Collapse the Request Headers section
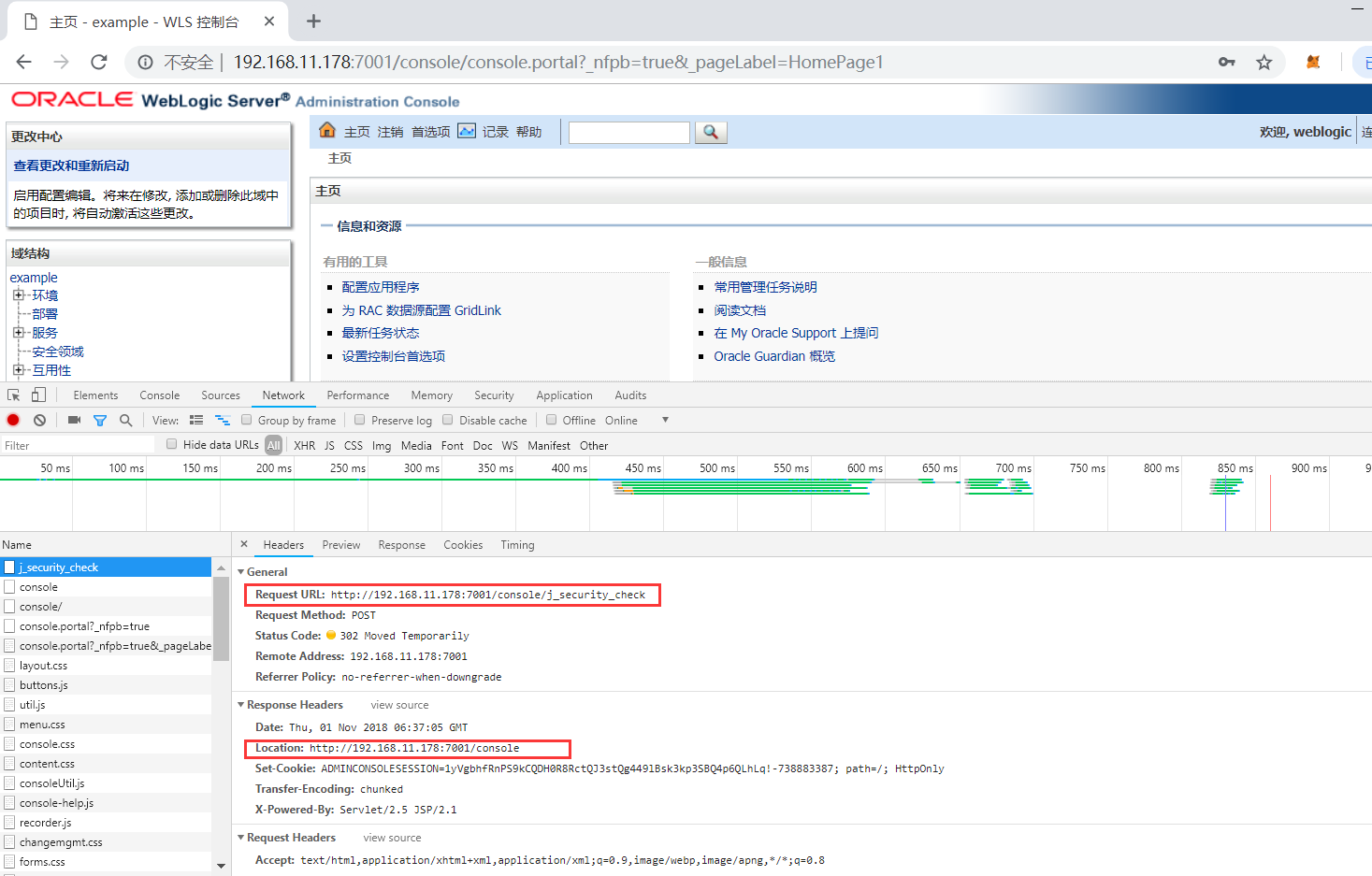Image resolution: width=1372 pixels, height=876 pixels. click(x=240, y=838)
